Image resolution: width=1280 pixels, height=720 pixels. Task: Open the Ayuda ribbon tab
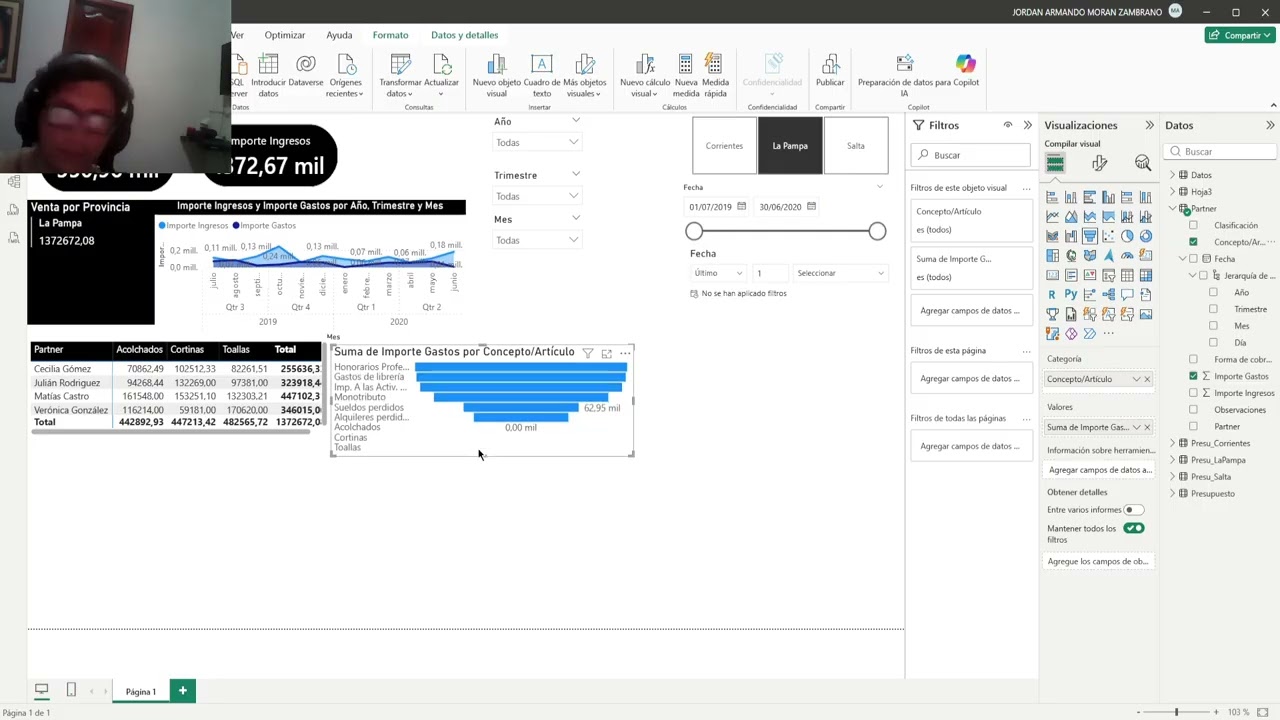(x=339, y=35)
